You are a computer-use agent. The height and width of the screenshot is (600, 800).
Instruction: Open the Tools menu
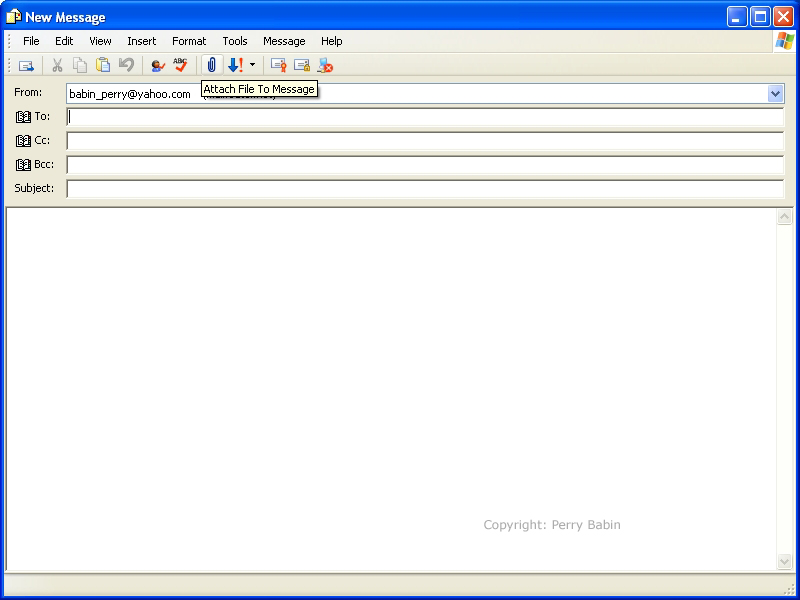click(x=235, y=41)
